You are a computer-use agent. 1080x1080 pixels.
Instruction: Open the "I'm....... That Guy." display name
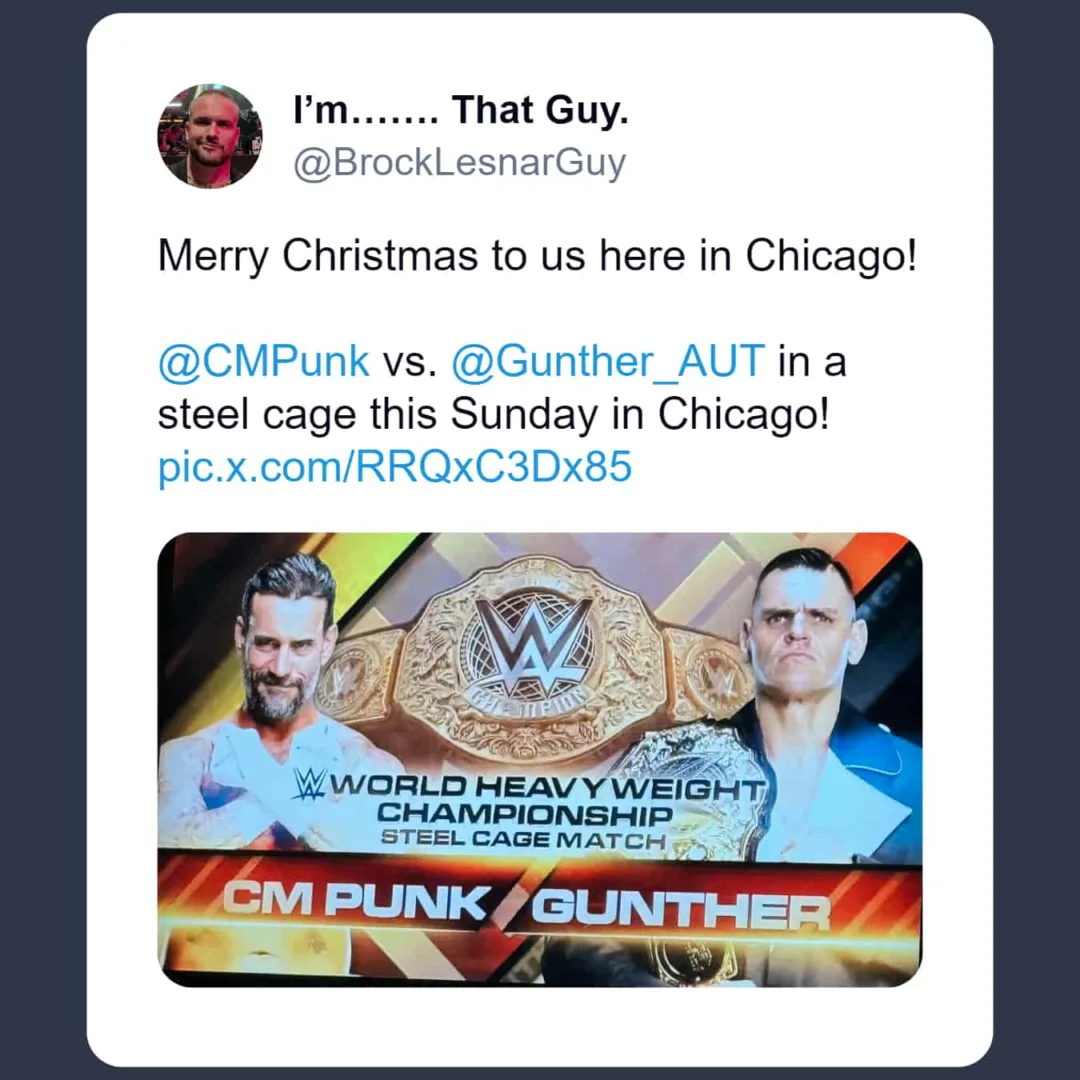[461, 110]
